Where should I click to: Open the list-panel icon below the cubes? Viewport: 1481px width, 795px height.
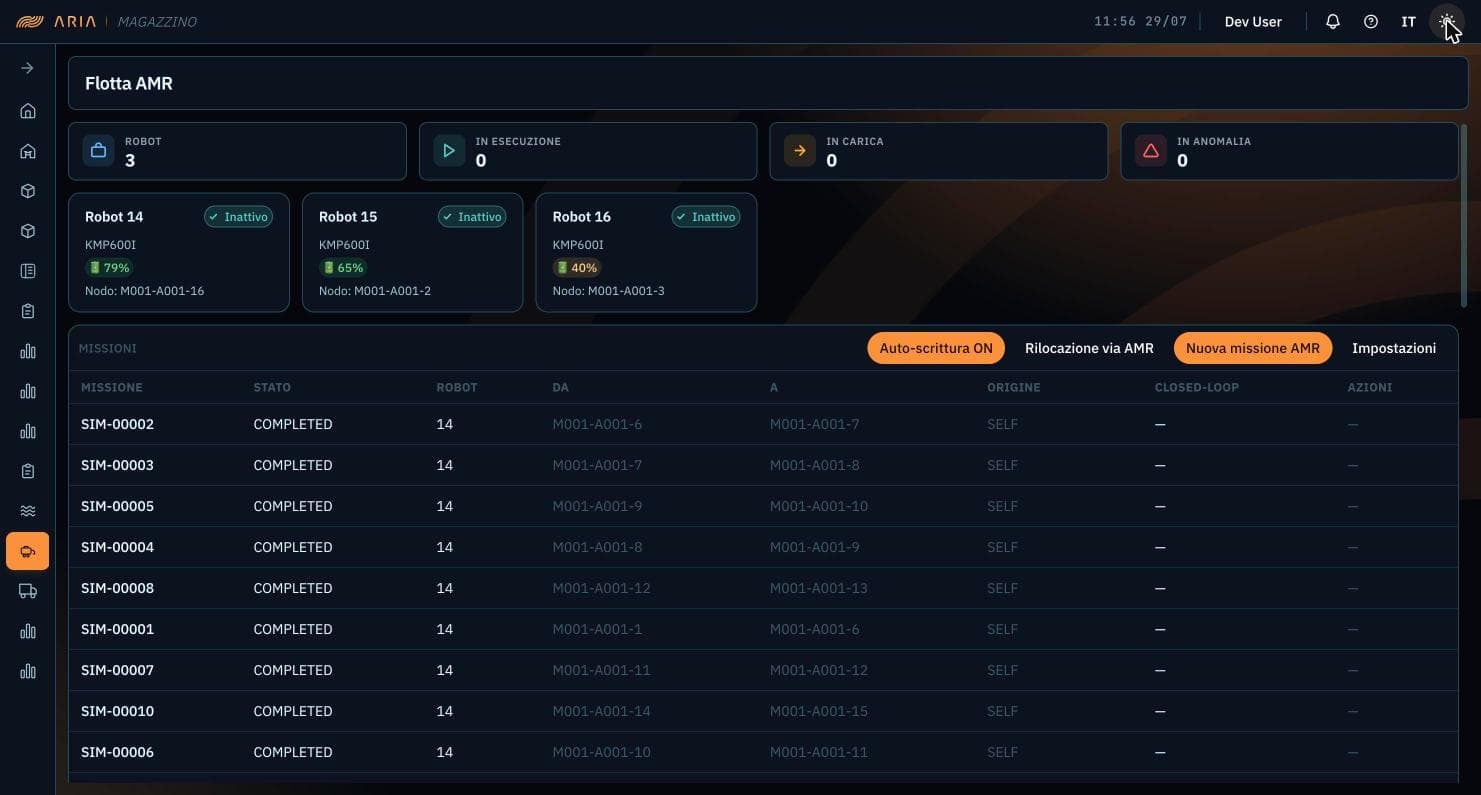click(28, 271)
